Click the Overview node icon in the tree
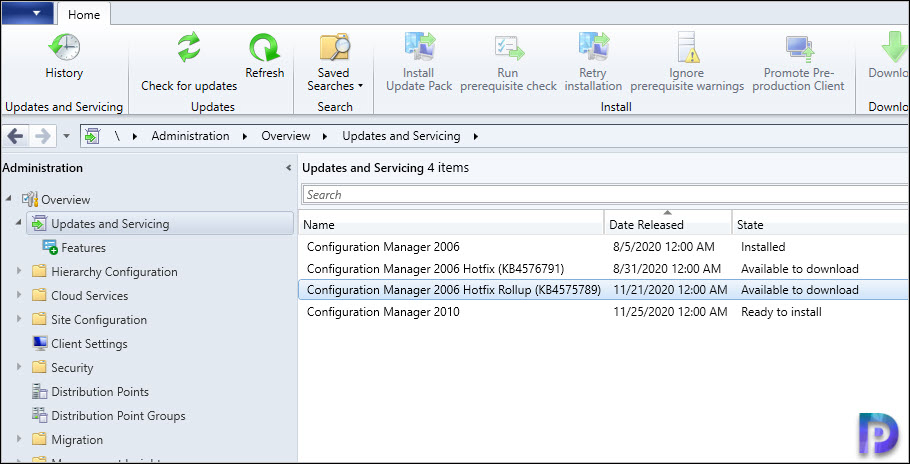This screenshot has height=464, width=910. tap(30, 200)
